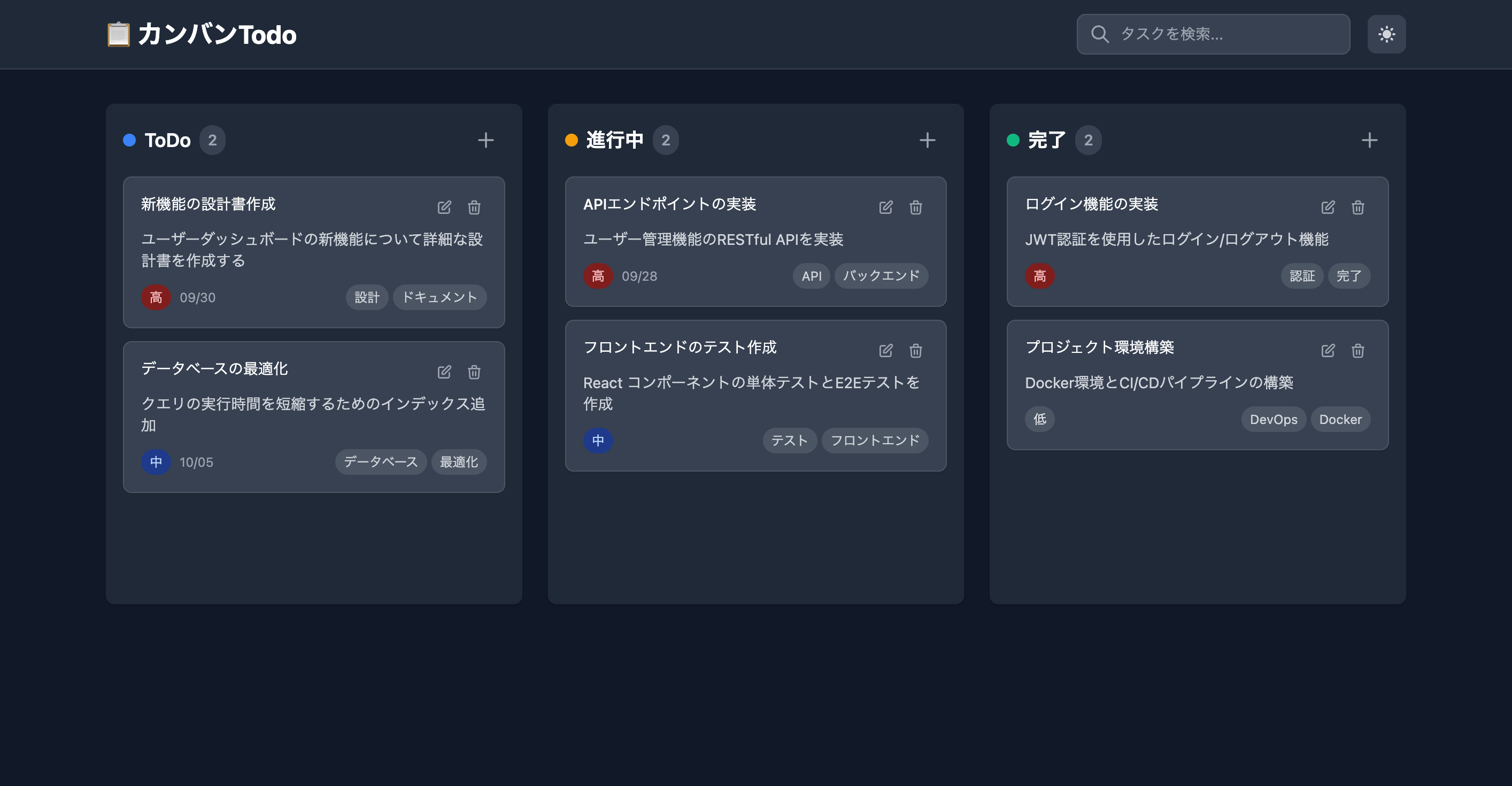Edit the 新機能の設計書作成 card

444,207
